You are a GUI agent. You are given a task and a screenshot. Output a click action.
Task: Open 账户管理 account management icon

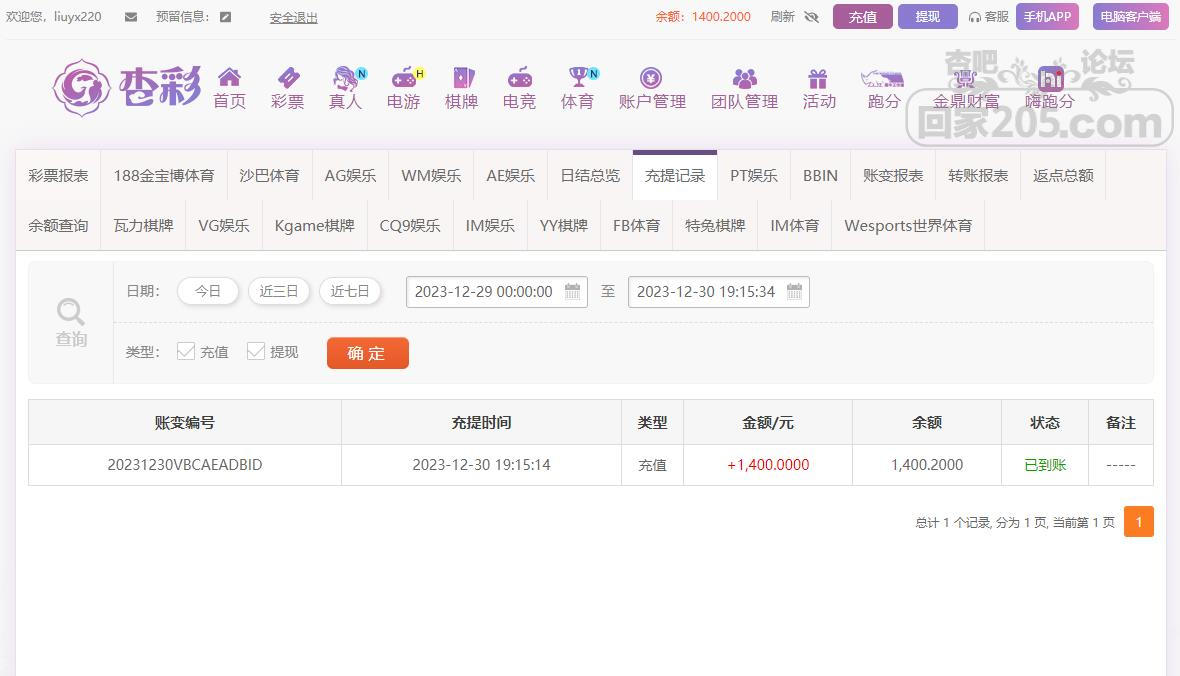click(x=651, y=78)
